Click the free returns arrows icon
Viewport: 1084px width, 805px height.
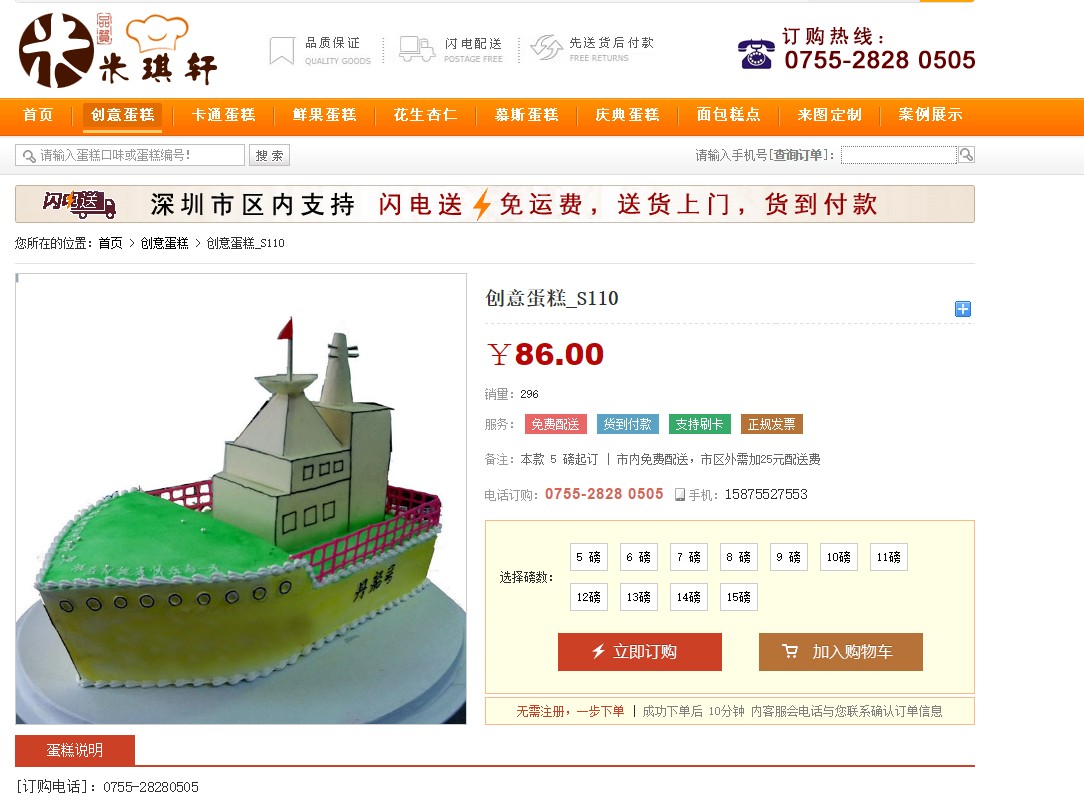(546, 48)
